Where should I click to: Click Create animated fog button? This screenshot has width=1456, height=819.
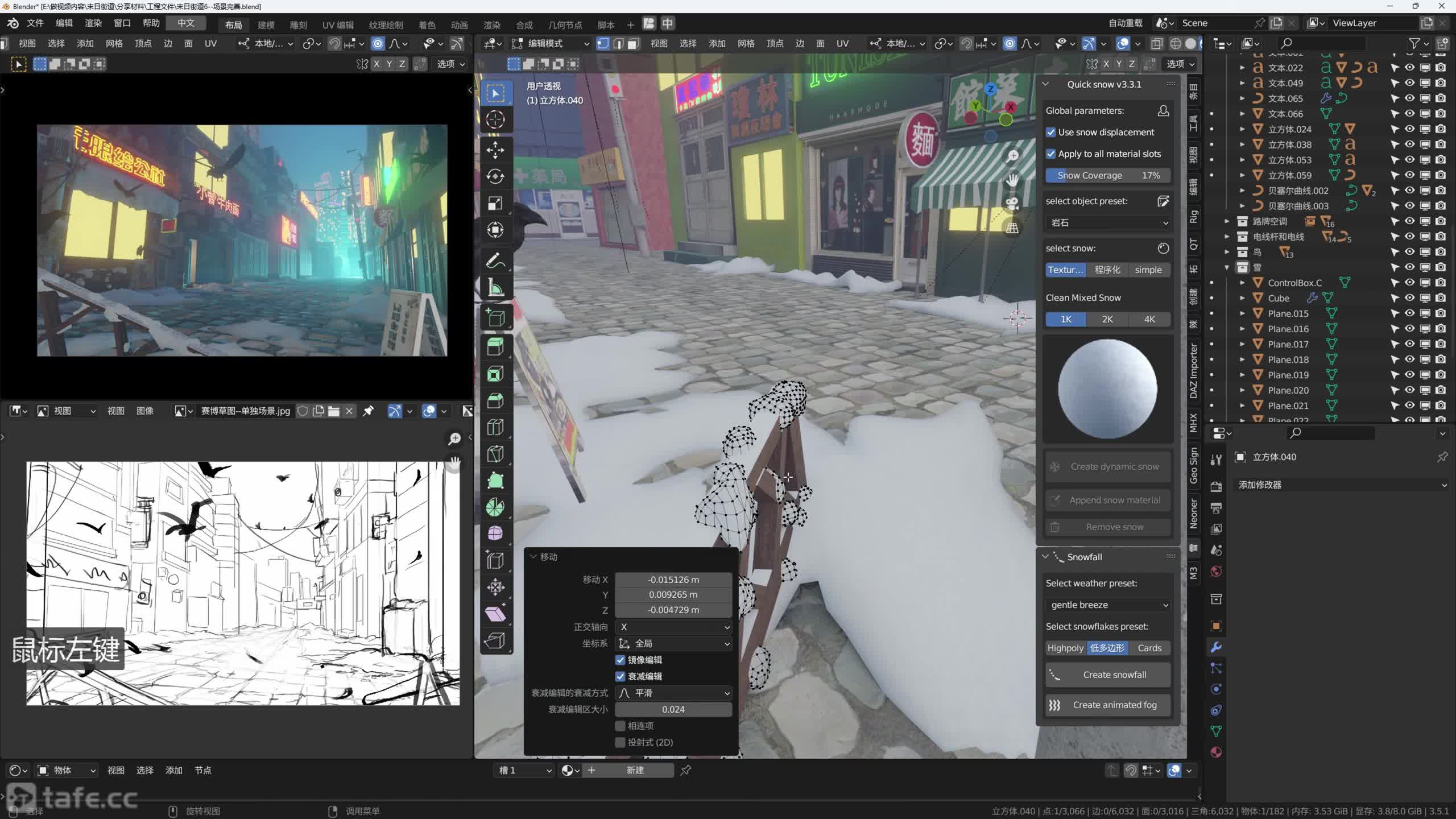[x=1108, y=705]
